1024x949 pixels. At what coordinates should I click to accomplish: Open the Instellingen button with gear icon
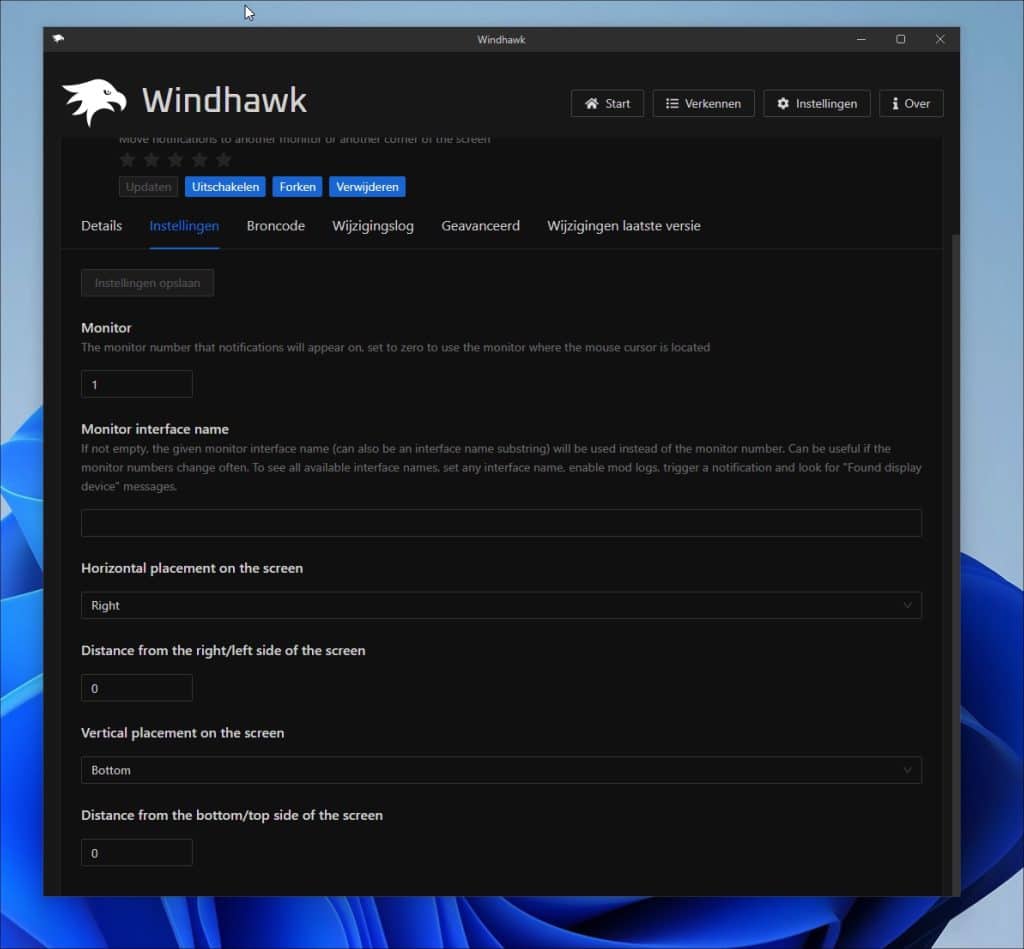(x=816, y=103)
